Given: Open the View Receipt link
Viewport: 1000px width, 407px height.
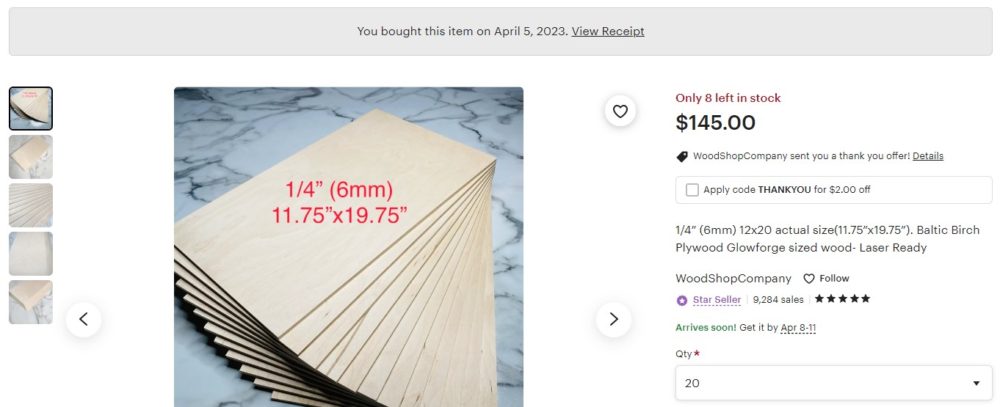Looking at the screenshot, I should [x=608, y=31].
